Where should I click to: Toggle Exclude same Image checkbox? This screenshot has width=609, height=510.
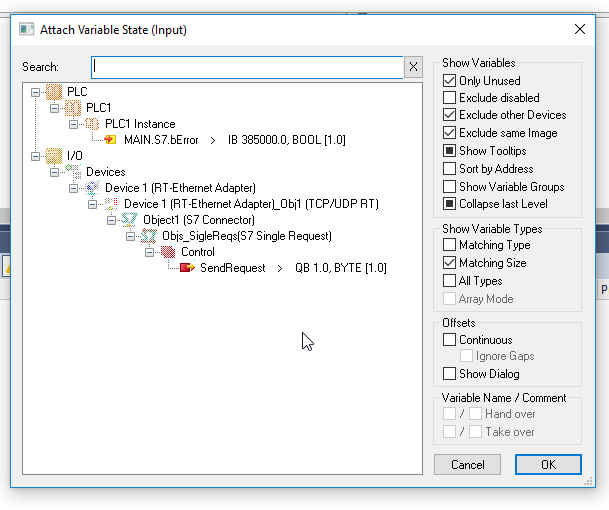tap(449, 132)
